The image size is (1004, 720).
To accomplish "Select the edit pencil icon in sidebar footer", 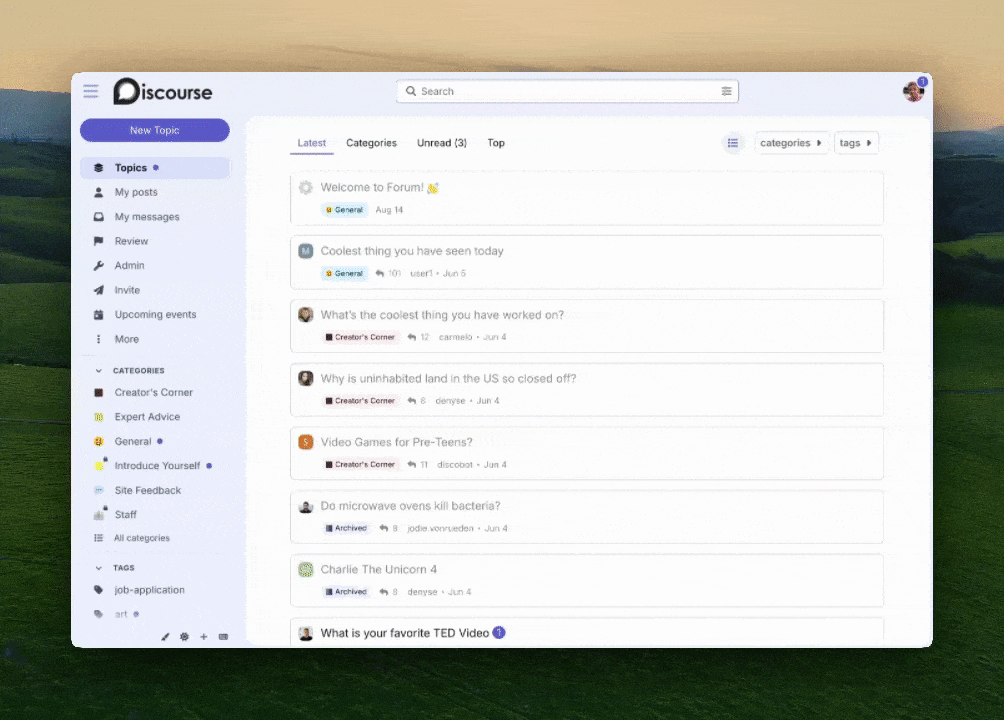I will (x=165, y=636).
